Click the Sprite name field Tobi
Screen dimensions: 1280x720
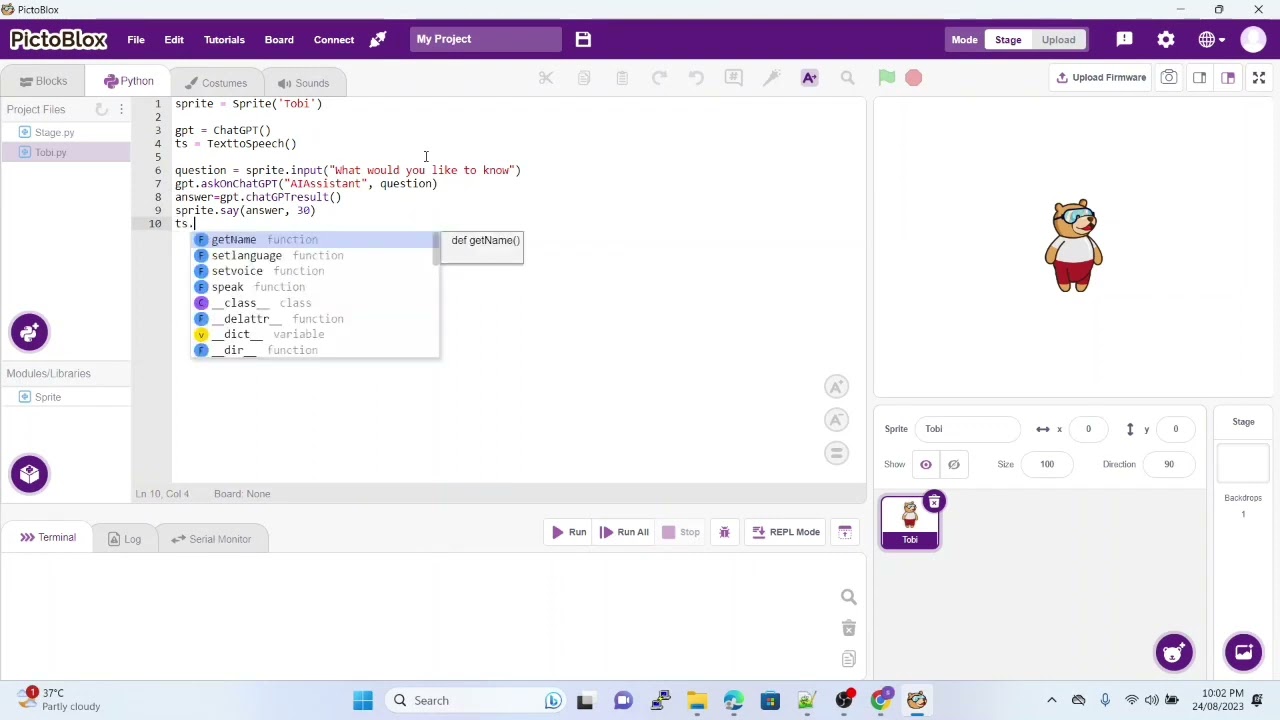pos(968,429)
